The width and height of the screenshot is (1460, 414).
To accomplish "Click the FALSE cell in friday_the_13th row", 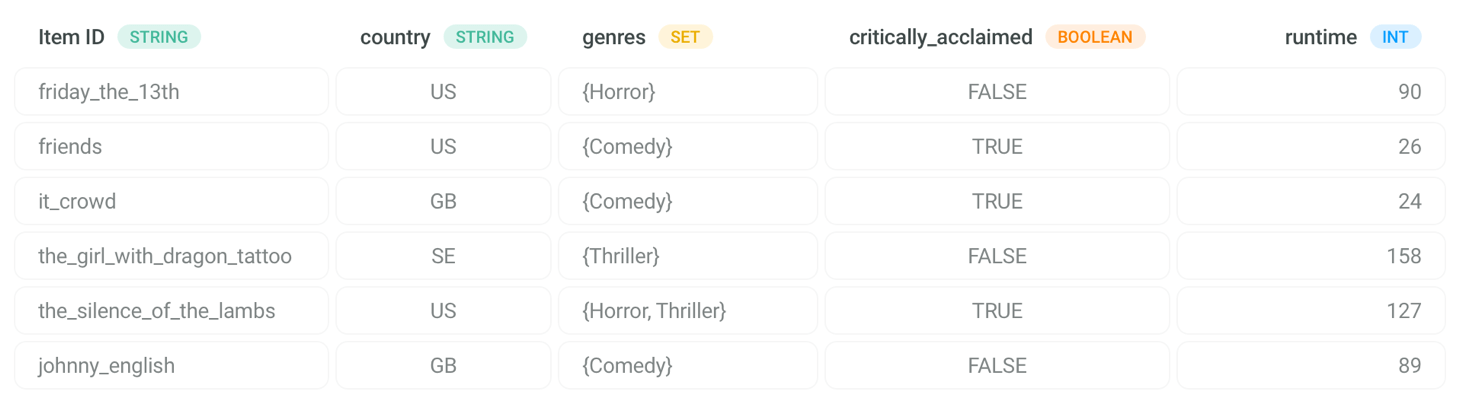I will click(x=997, y=92).
